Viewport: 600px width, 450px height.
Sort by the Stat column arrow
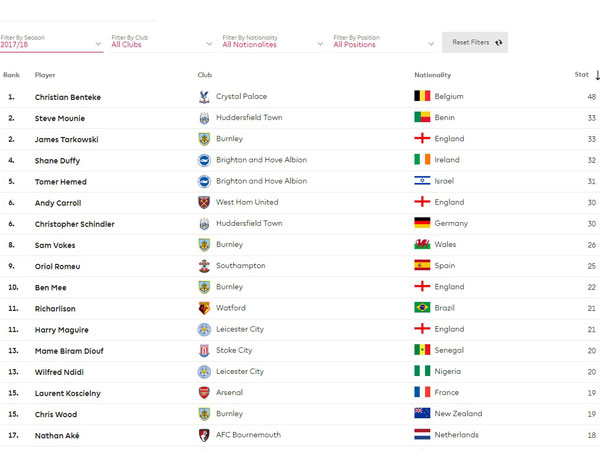coord(597,75)
